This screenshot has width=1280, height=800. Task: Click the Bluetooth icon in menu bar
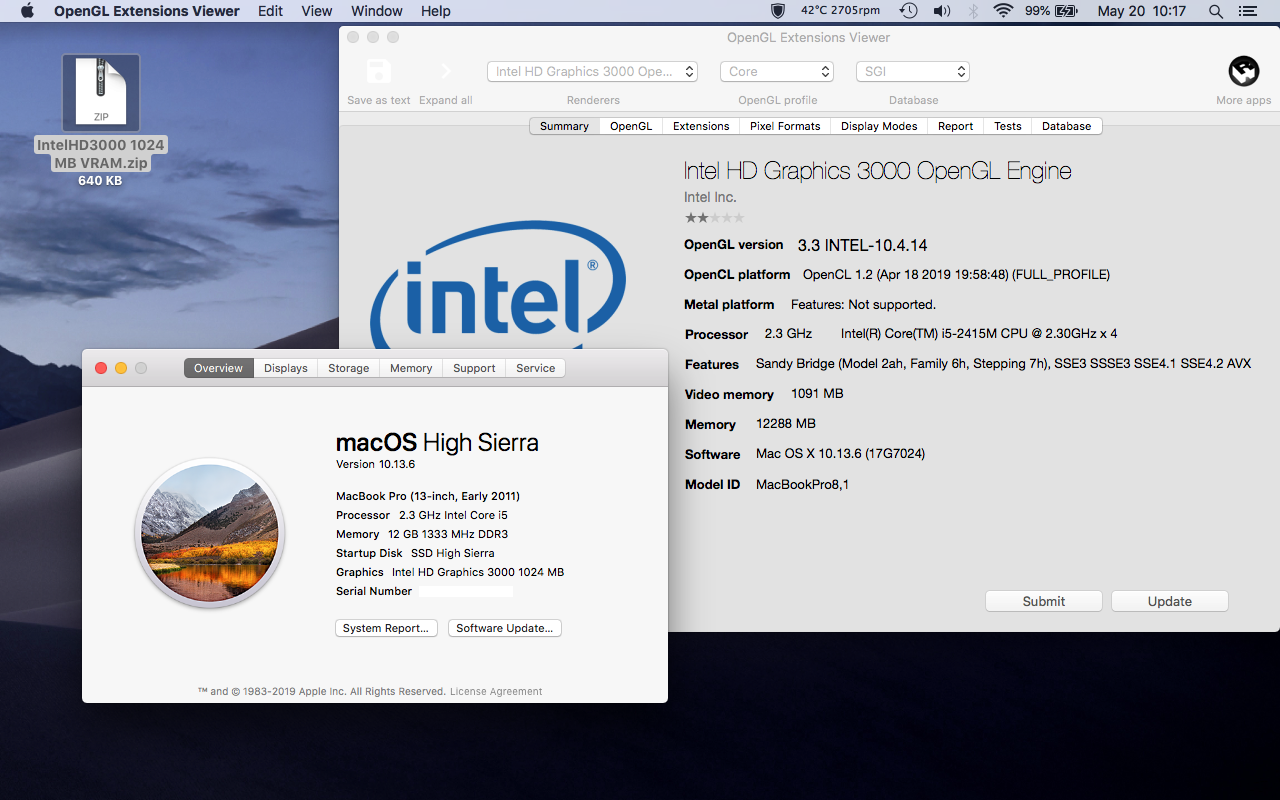click(973, 11)
